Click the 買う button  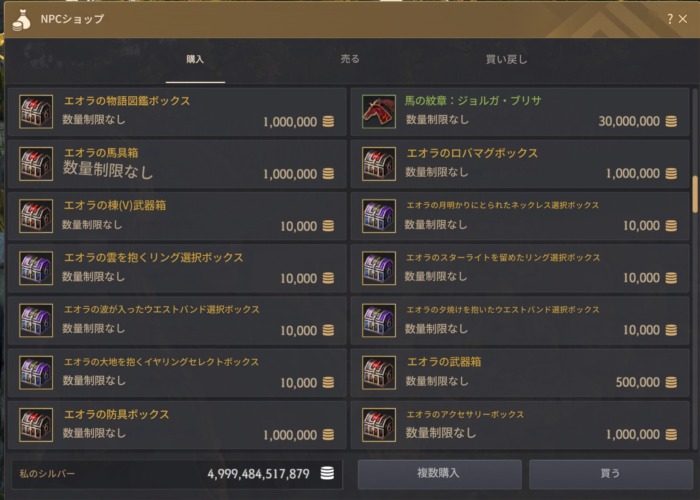coord(611,474)
